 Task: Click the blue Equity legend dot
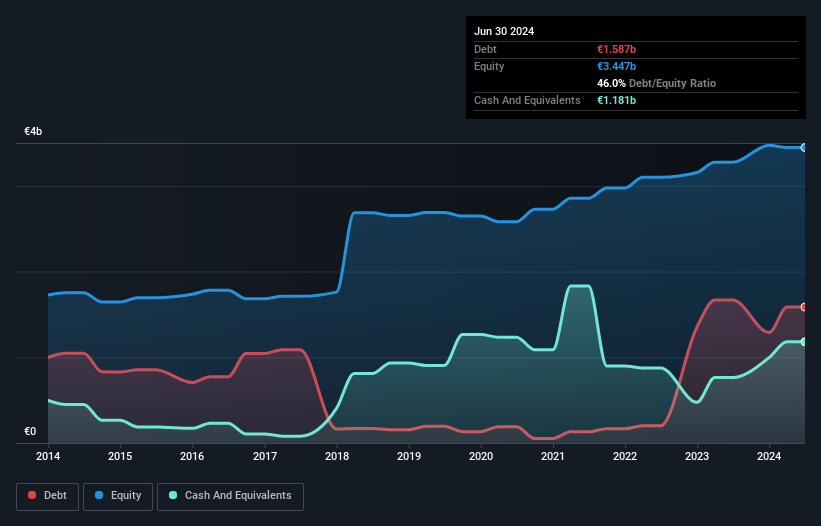[x=98, y=495]
